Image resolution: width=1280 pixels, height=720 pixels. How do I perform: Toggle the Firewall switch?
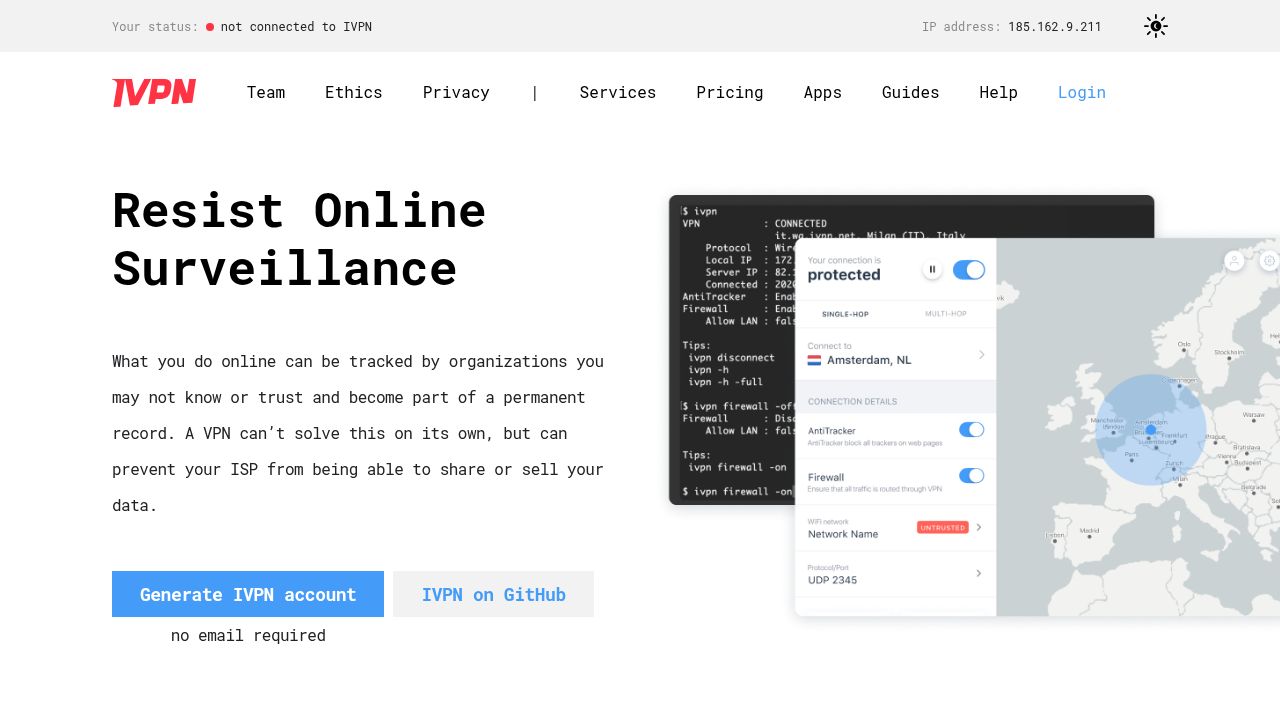pyautogui.click(x=972, y=475)
